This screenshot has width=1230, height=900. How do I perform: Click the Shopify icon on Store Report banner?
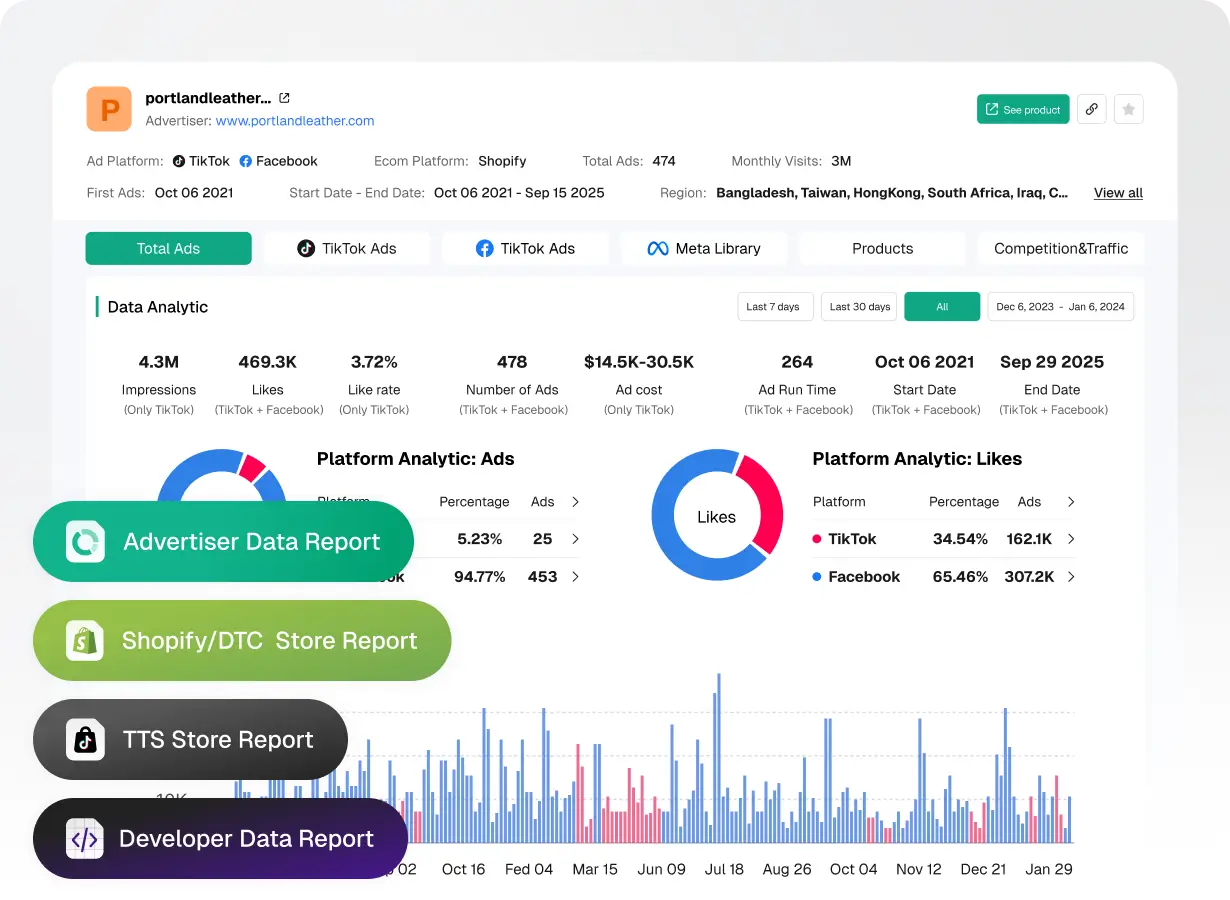[x=85, y=640]
